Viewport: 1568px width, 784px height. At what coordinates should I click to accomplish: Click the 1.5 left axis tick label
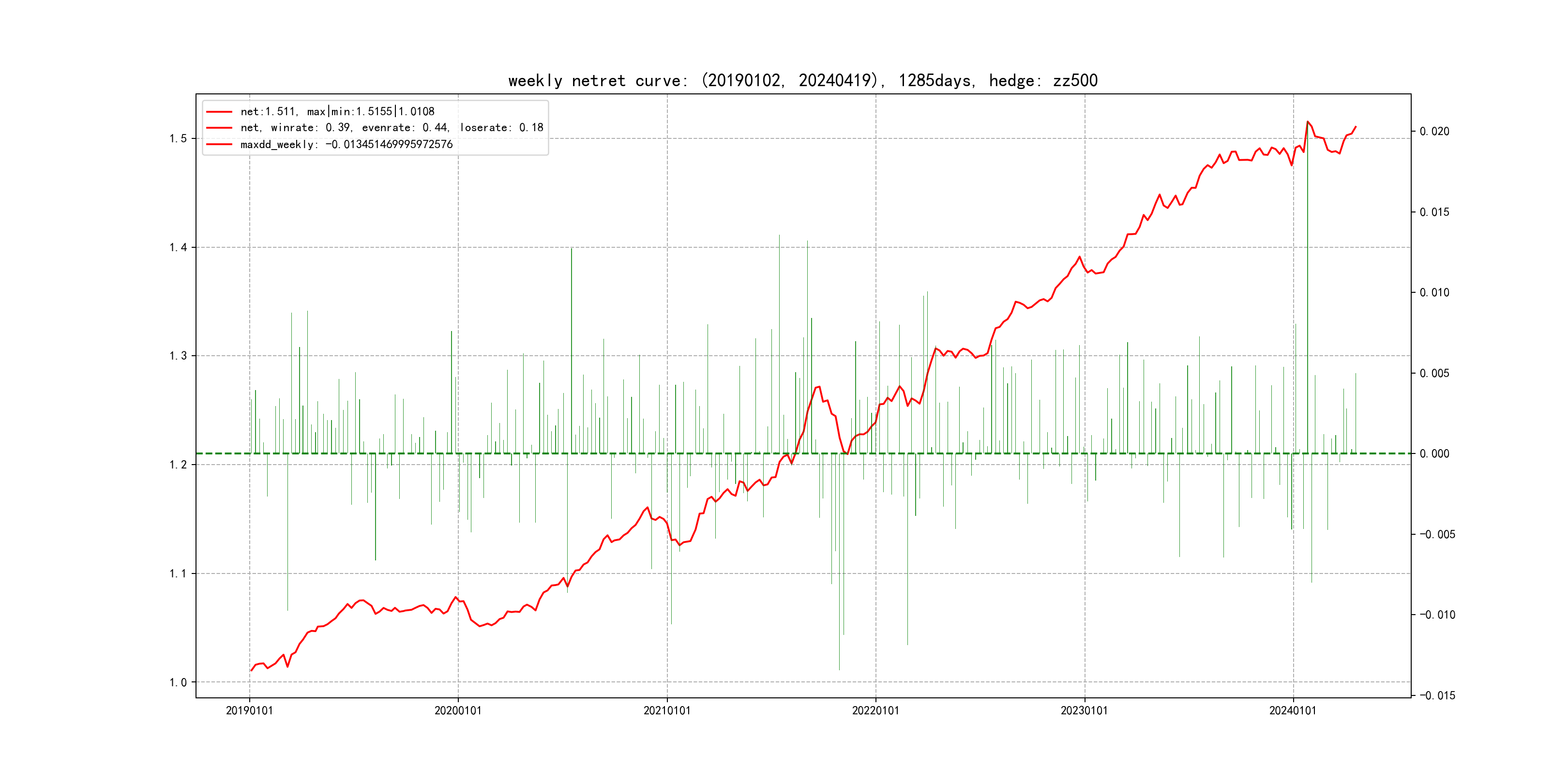(179, 139)
